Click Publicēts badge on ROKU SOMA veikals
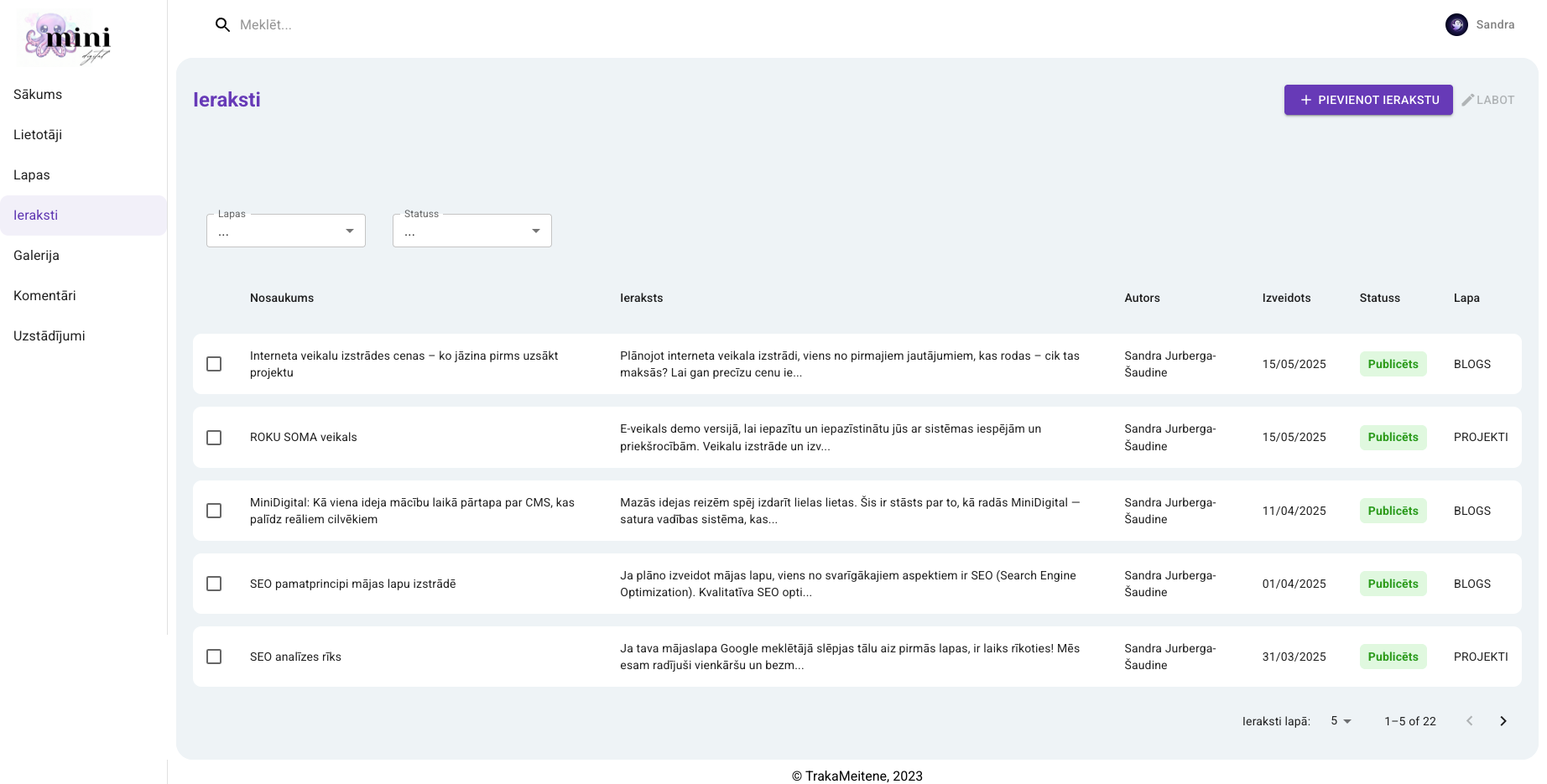The image size is (1547, 784). 1393,438
